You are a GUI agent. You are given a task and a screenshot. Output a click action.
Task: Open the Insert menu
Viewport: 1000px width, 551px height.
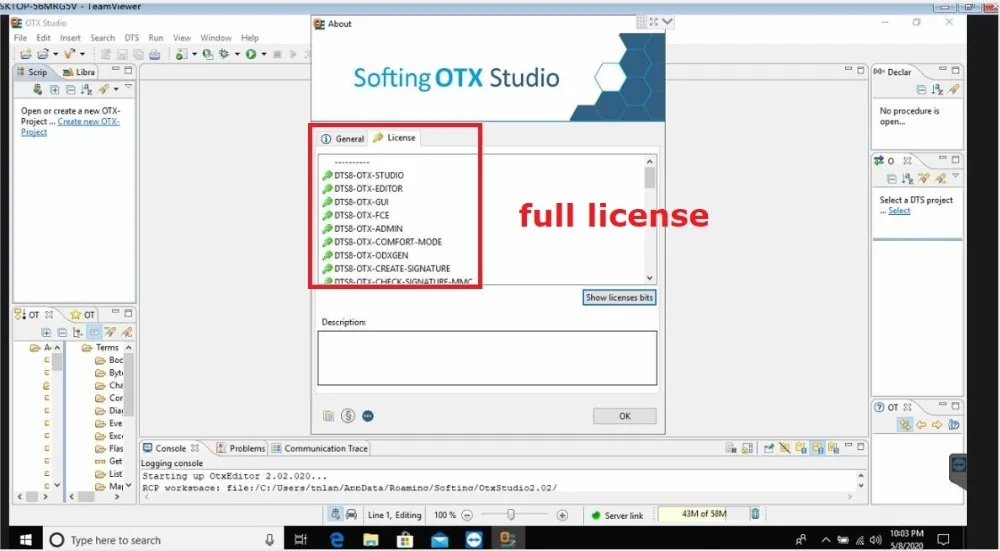70,38
